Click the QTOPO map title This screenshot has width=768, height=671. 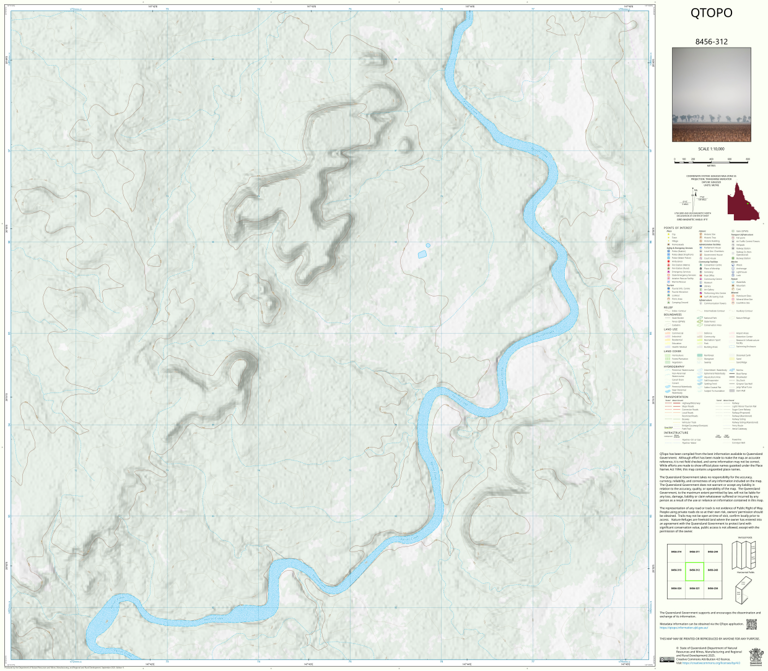tap(711, 13)
